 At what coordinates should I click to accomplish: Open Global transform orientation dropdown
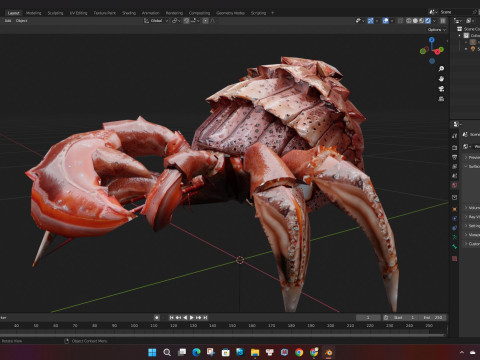click(156, 21)
